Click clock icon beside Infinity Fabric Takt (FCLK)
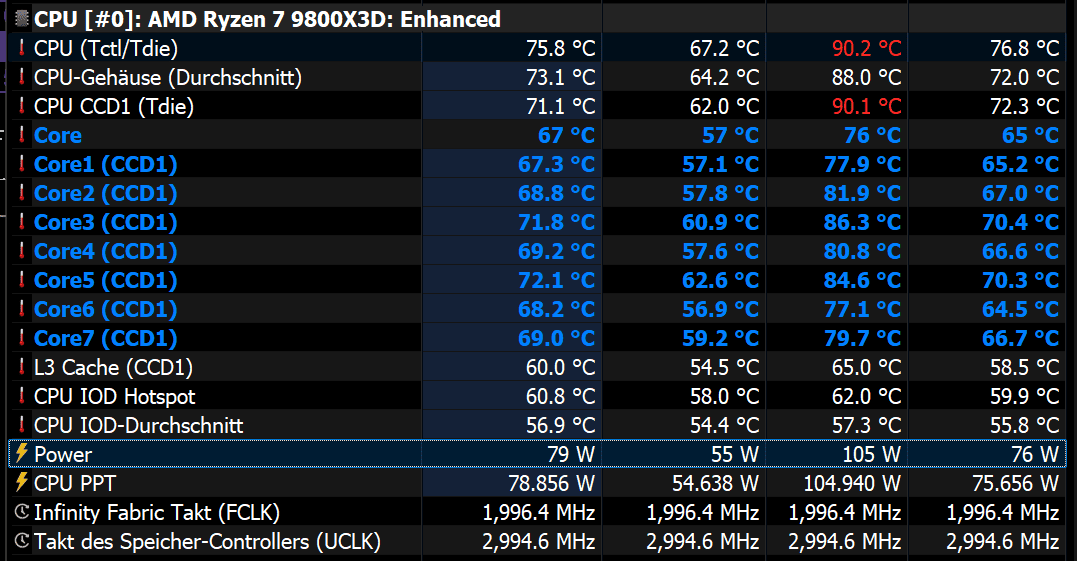This screenshot has width=1077, height=561. point(22,512)
